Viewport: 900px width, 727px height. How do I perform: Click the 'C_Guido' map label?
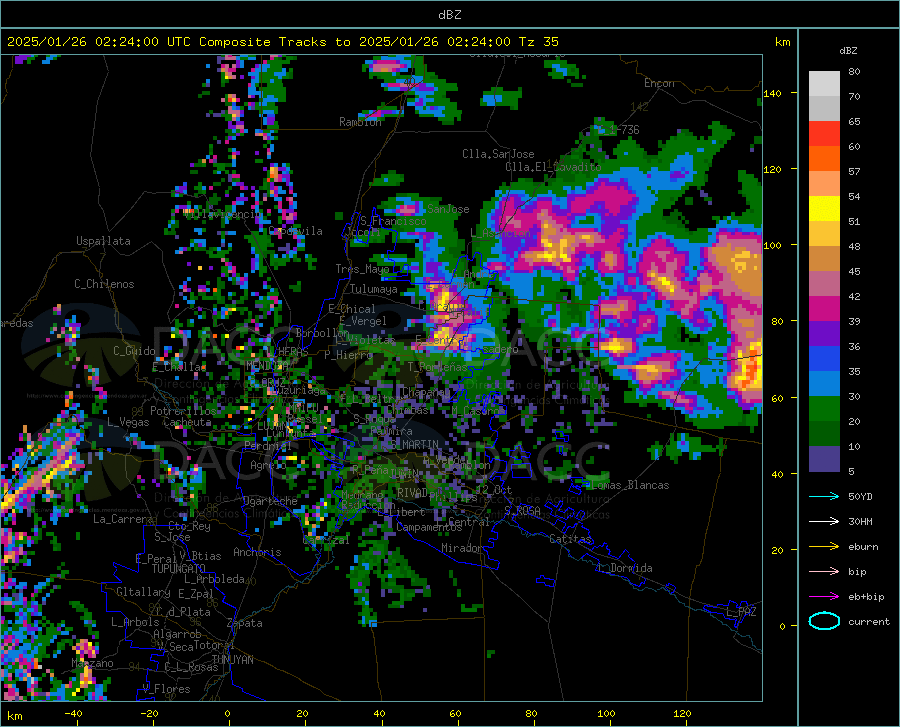pos(134,351)
